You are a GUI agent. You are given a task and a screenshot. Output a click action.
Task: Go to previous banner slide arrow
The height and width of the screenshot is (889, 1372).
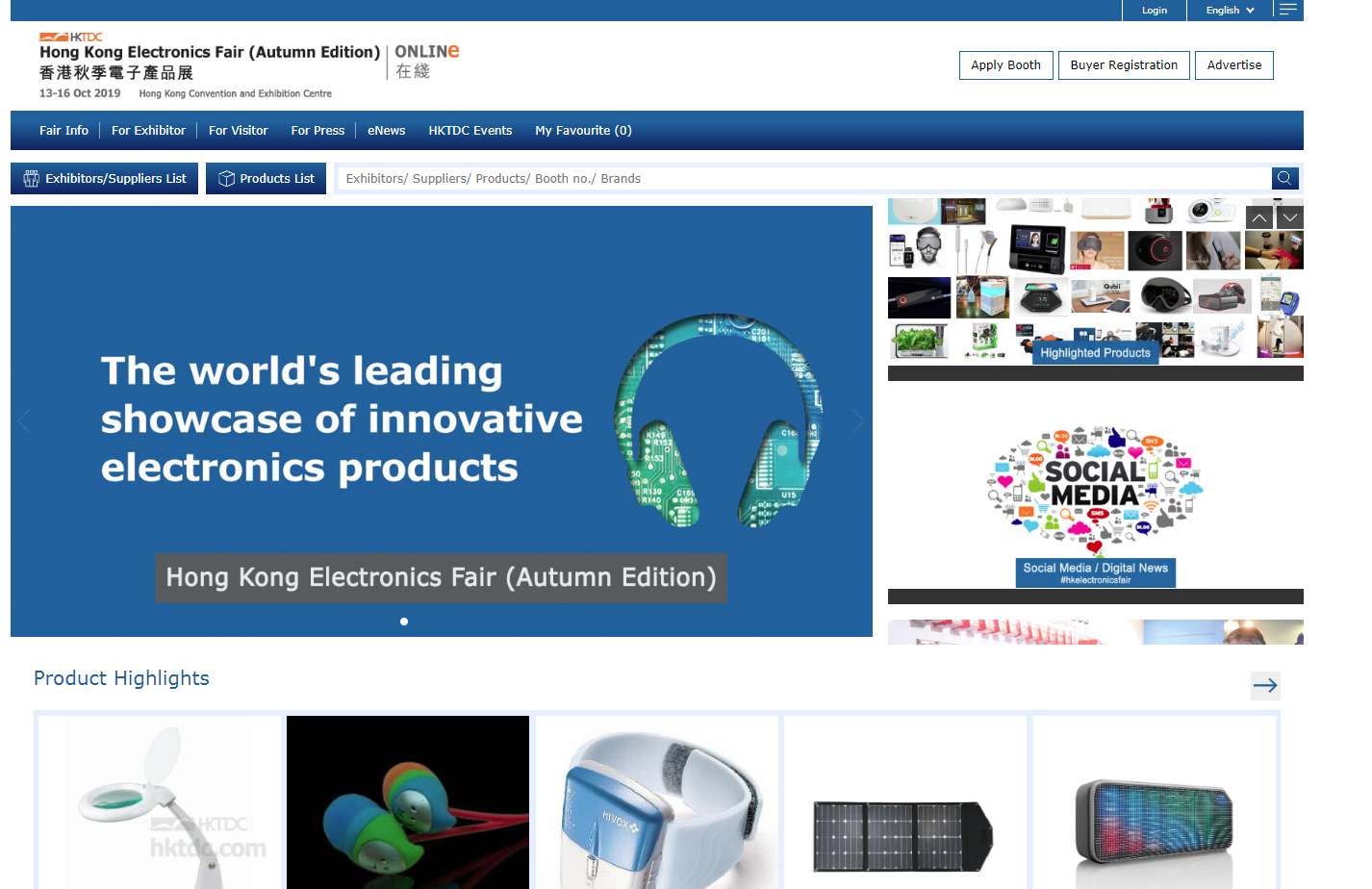pos(24,420)
